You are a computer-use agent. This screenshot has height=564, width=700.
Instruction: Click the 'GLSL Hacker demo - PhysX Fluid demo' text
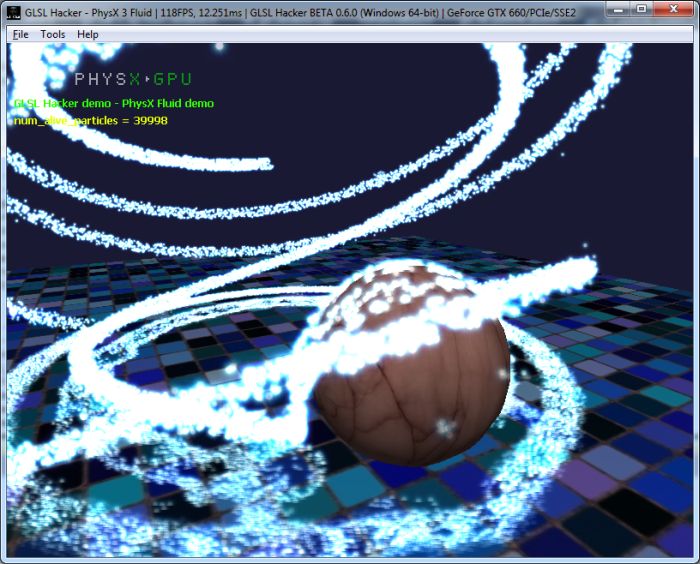(114, 103)
